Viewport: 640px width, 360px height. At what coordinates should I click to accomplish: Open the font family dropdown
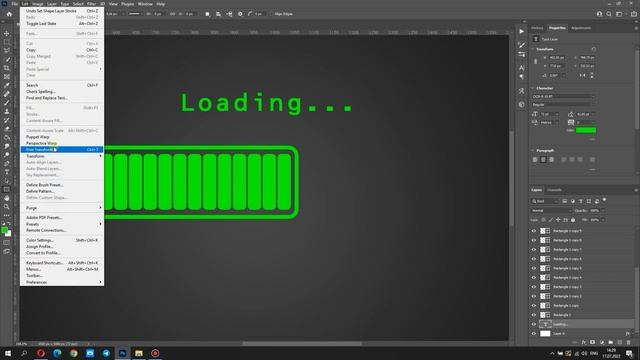563,96
